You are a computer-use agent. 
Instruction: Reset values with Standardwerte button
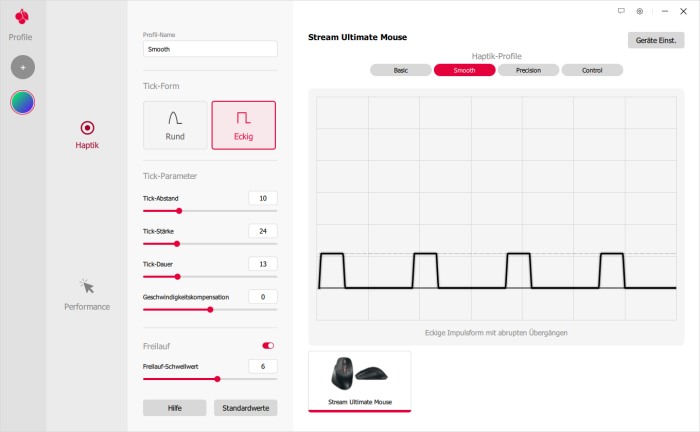(x=245, y=408)
